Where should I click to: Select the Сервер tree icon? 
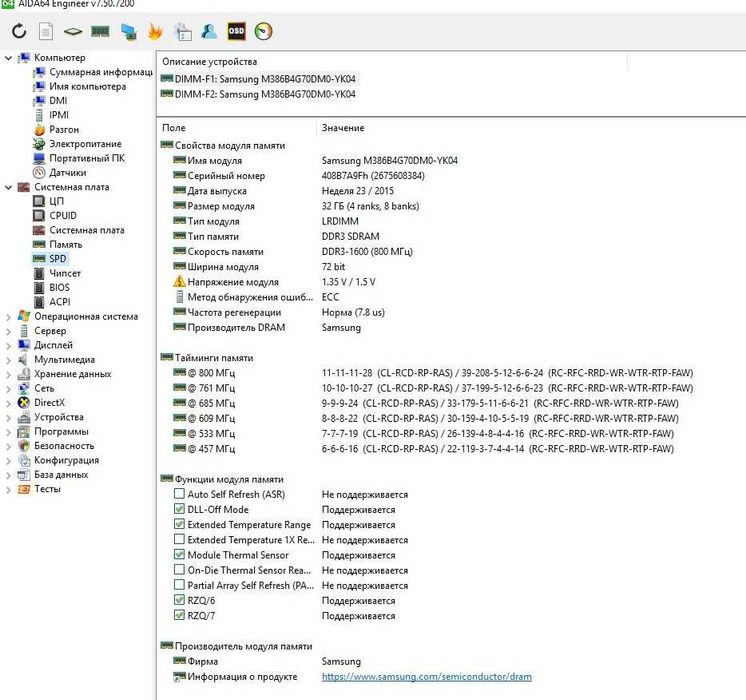coord(23,331)
